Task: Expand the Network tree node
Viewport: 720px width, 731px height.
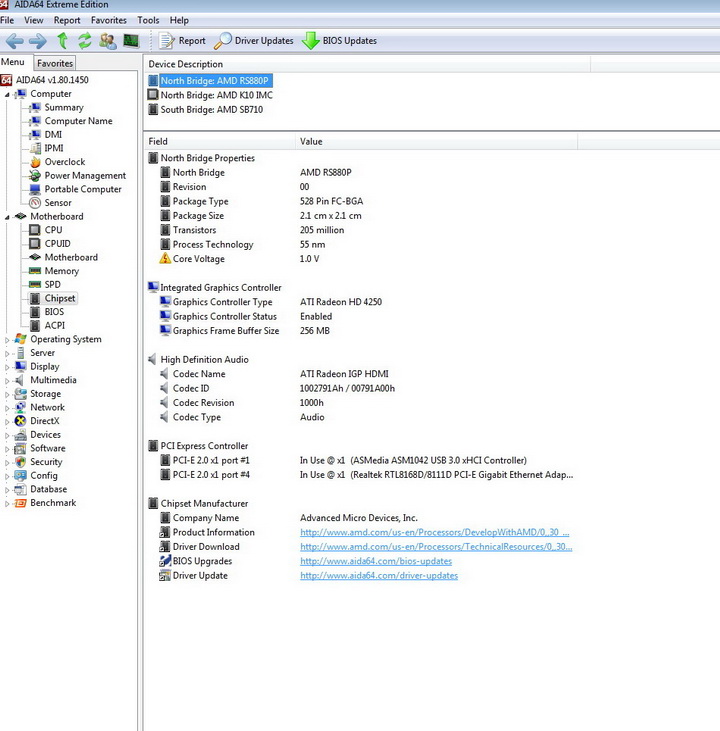Action: 7,408
